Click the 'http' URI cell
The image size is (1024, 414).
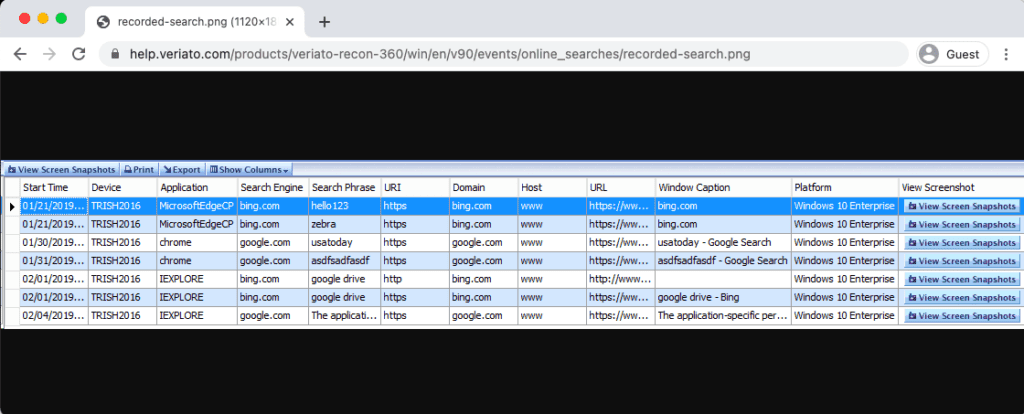click(x=415, y=279)
